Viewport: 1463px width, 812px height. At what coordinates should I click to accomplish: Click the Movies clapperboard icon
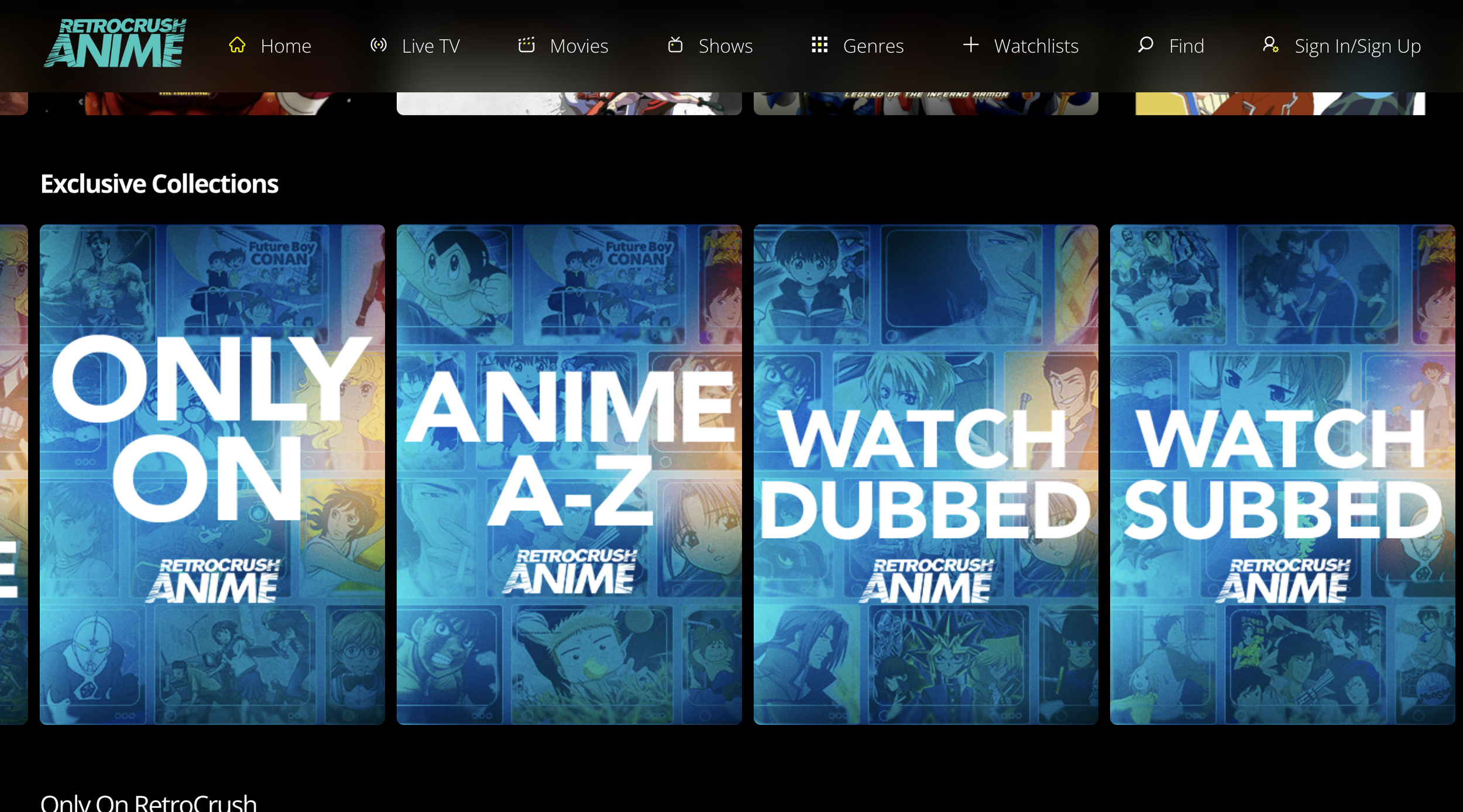pos(526,44)
